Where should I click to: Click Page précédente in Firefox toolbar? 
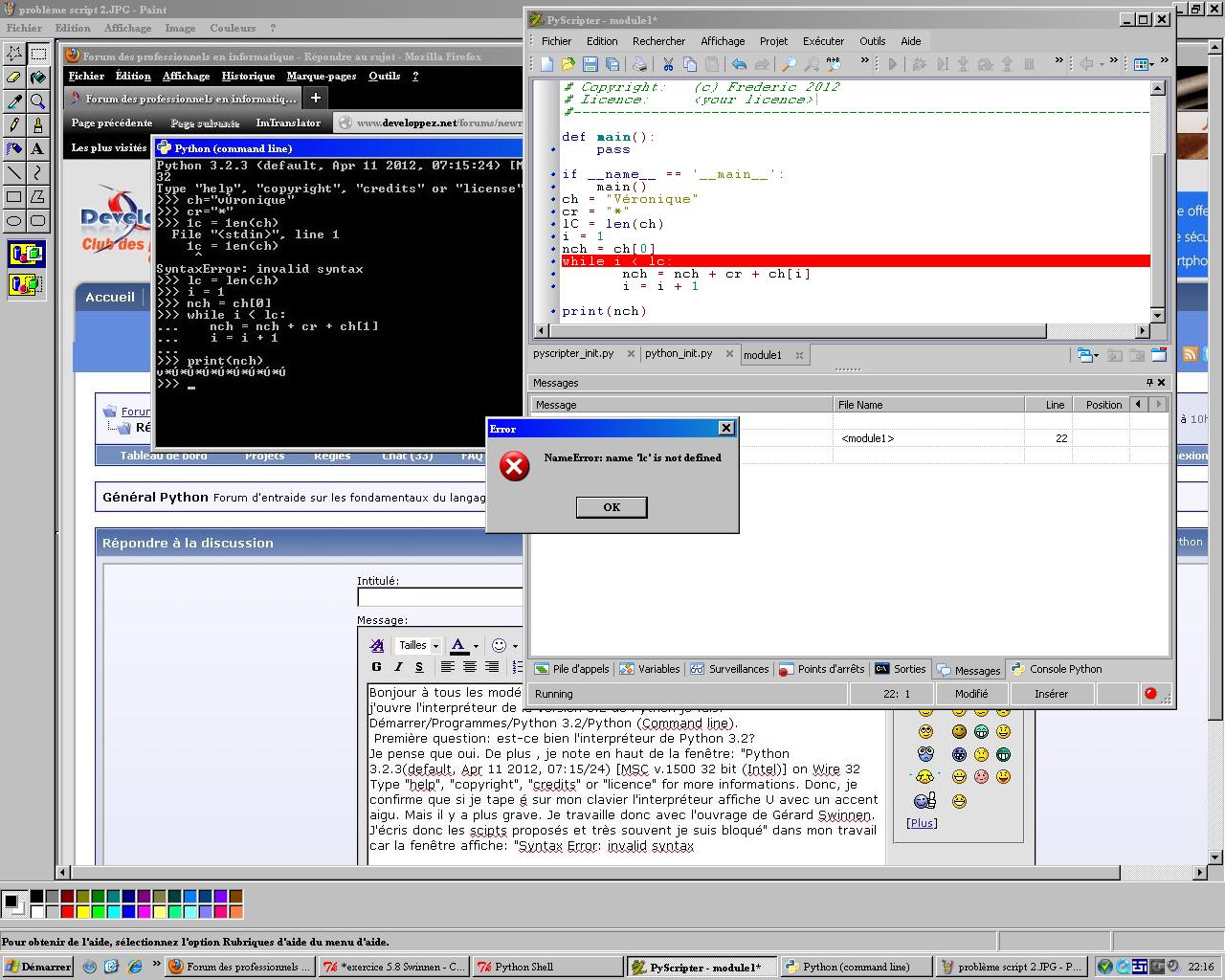pyautogui.click(x=112, y=122)
